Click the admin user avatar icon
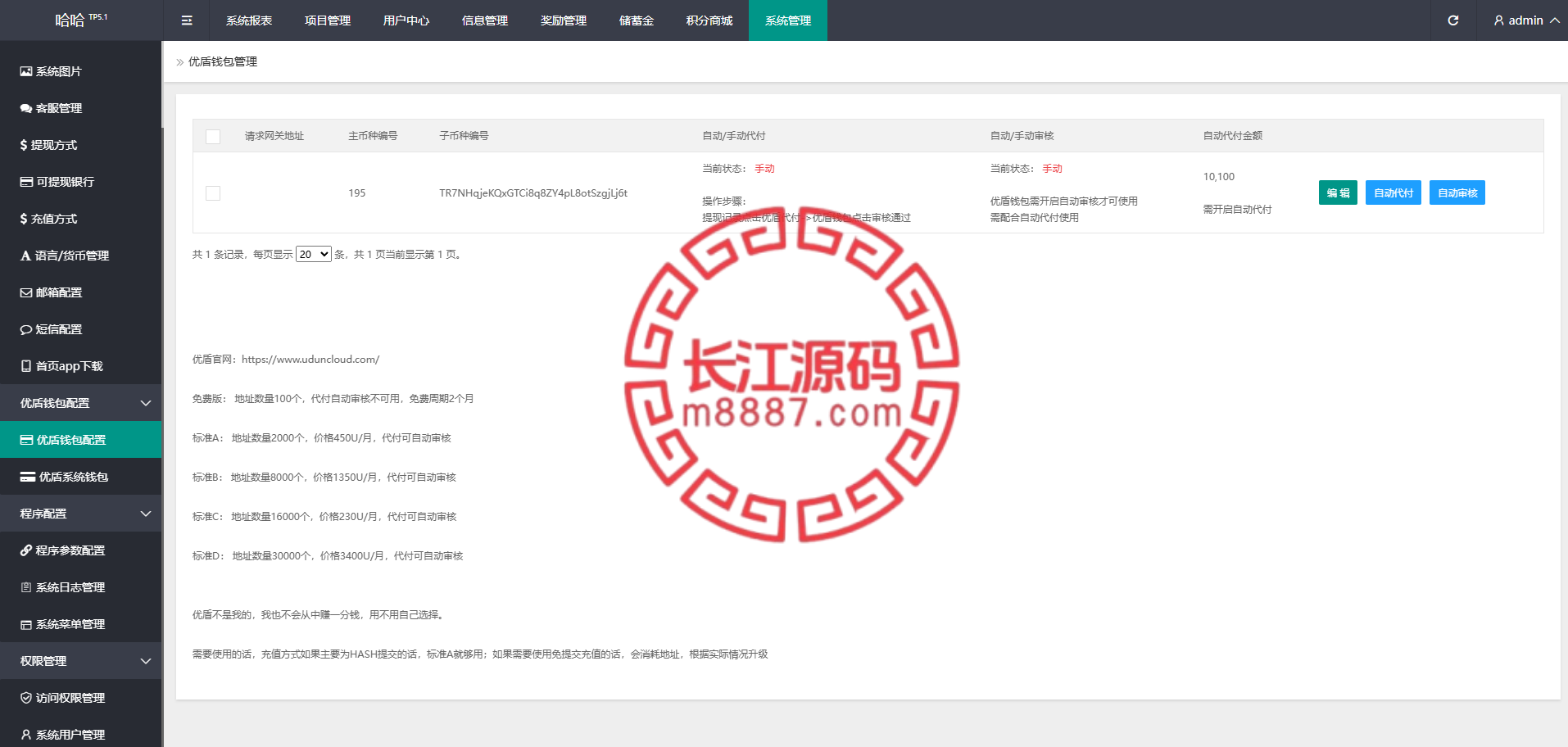 pyautogui.click(x=1499, y=20)
